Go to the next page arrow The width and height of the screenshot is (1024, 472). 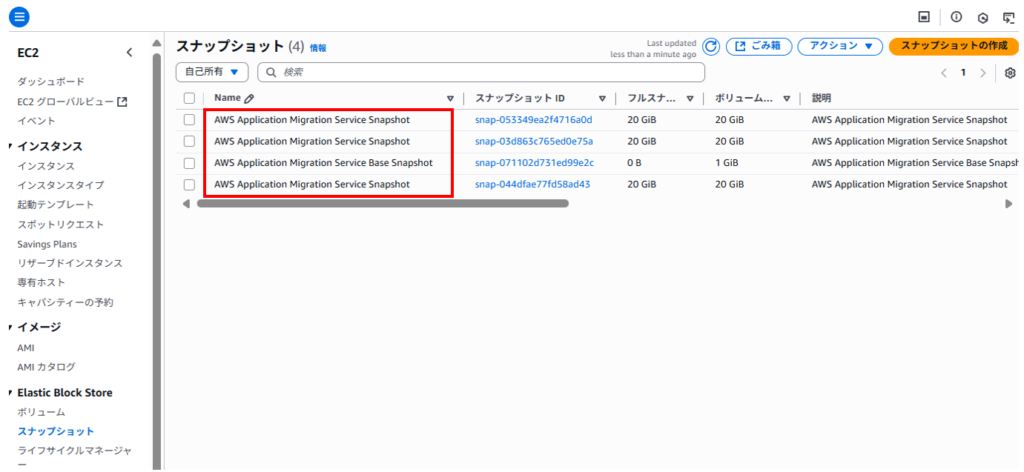tap(982, 72)
